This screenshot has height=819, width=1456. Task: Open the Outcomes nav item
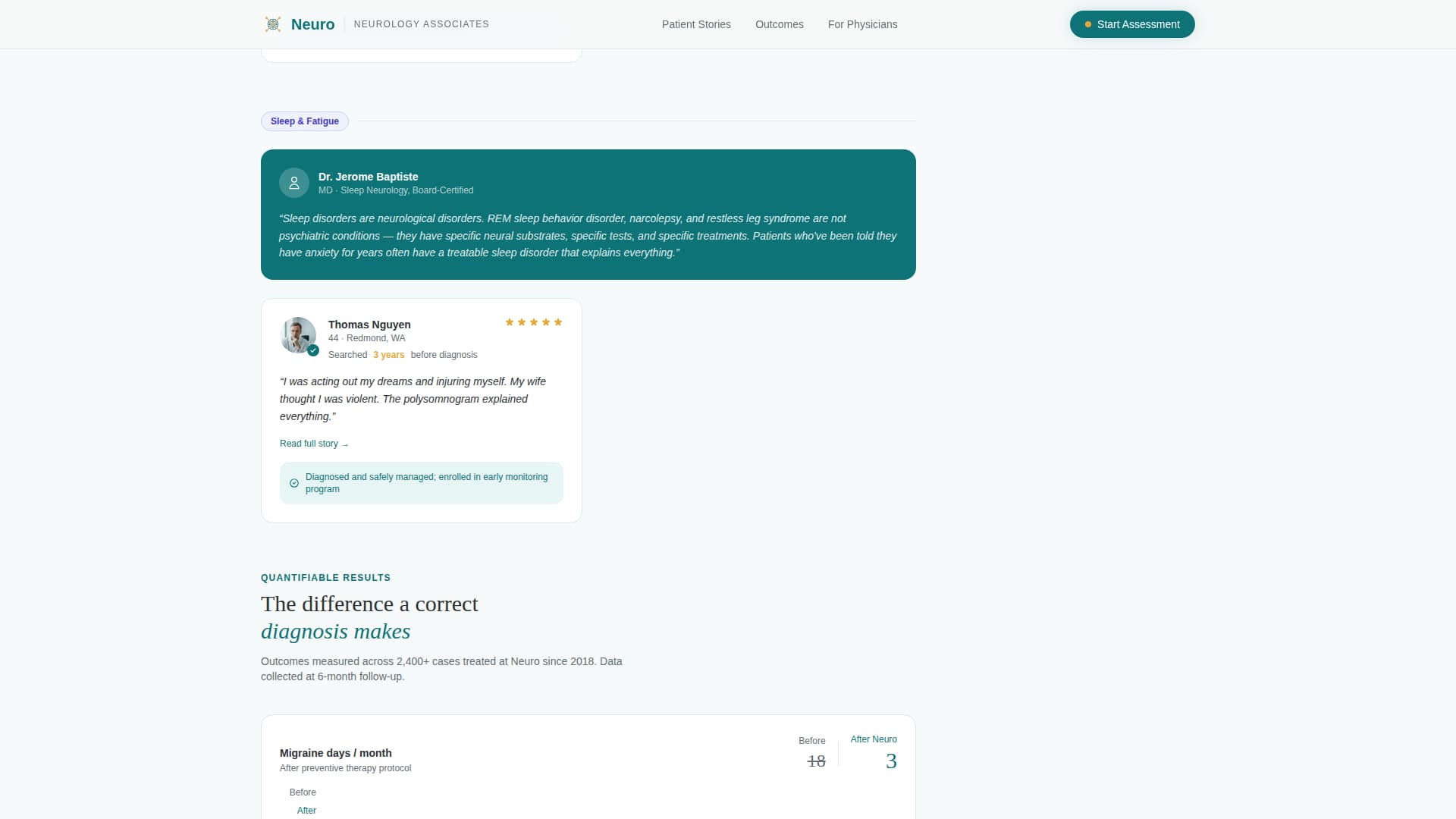779,24
